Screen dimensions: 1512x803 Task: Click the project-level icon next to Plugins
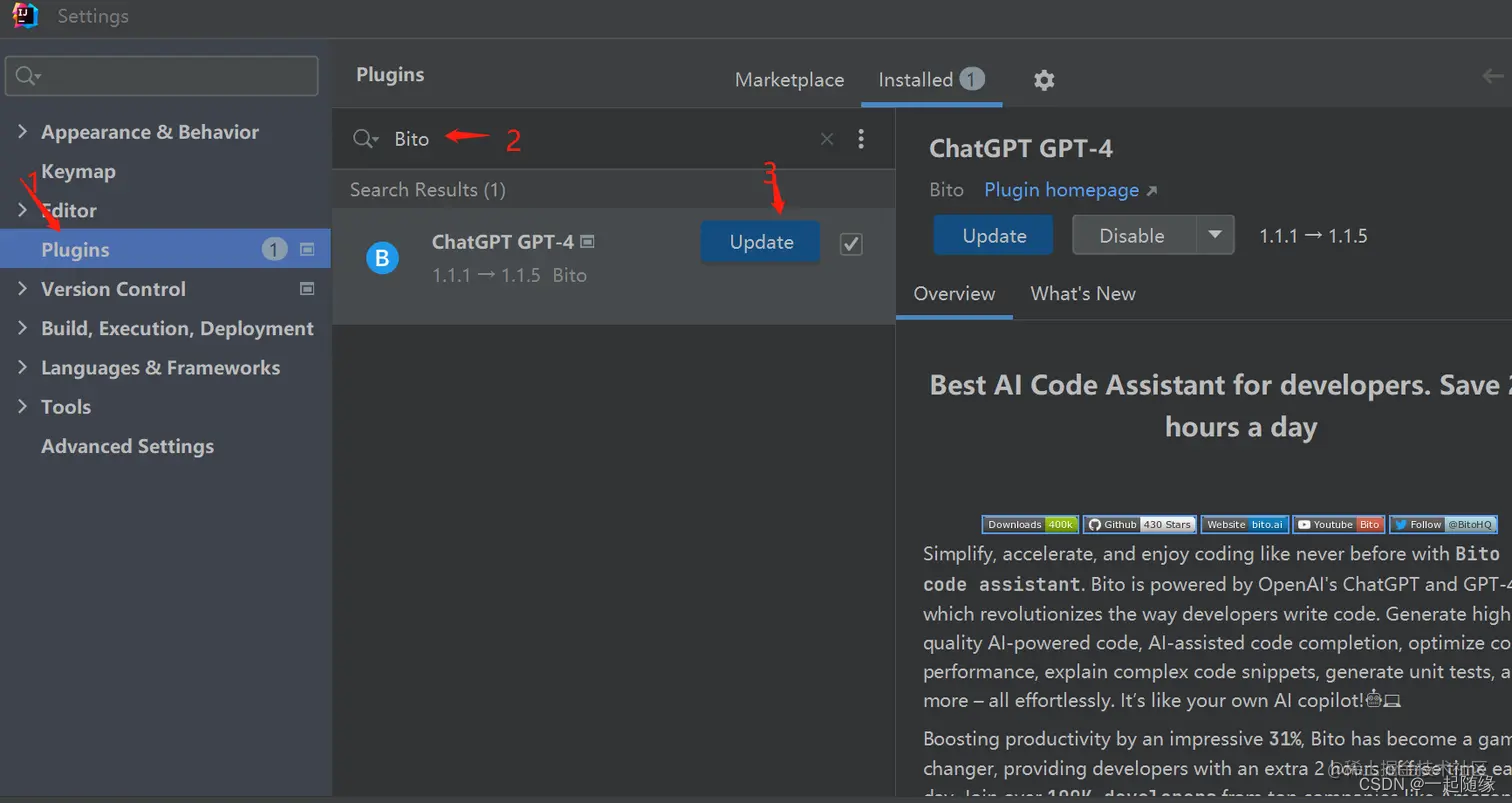[x=308, y=250]
